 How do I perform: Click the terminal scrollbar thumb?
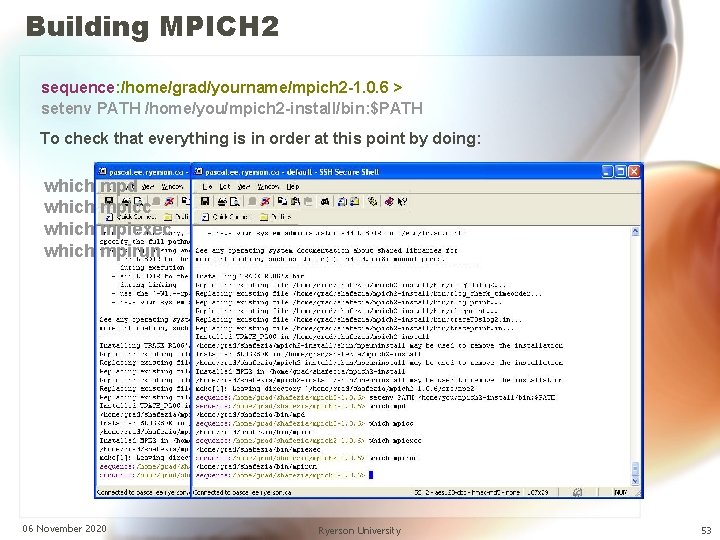(635, 469)
